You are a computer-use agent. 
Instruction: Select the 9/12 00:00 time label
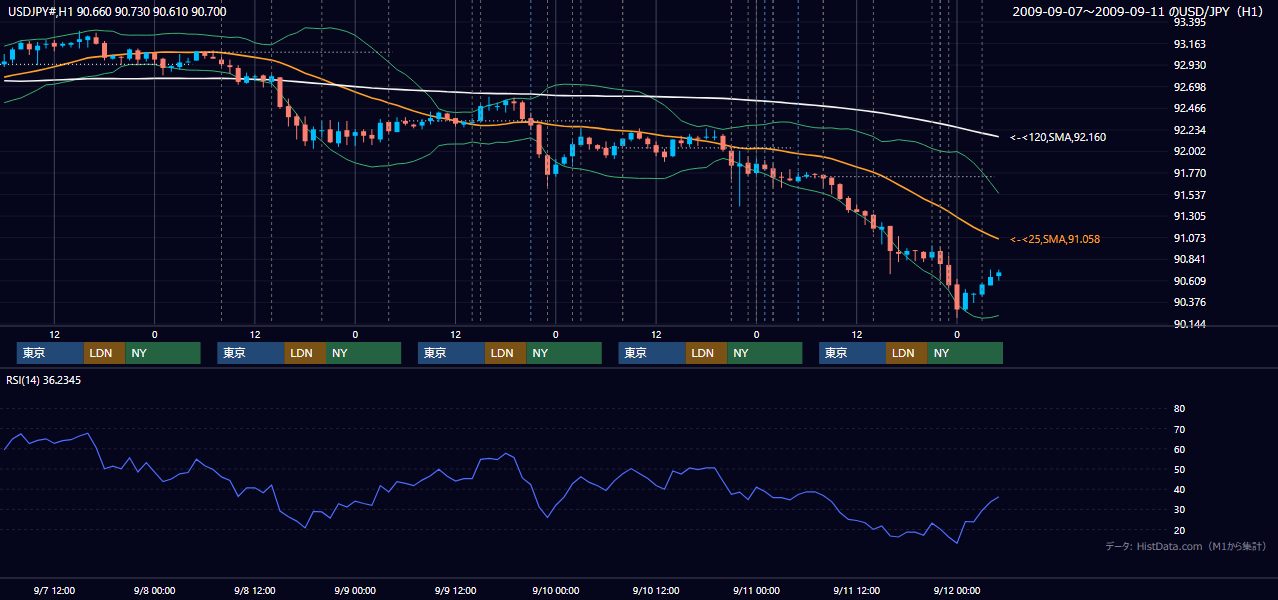click(x=957, y=590)
